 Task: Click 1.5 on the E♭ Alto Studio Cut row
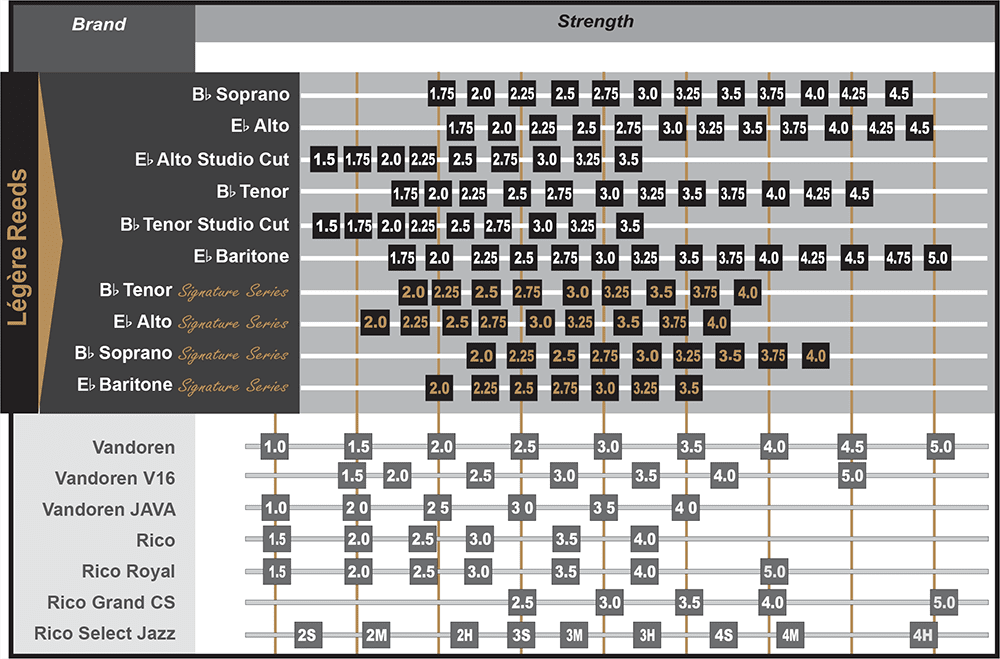click(x=324, y=159)
